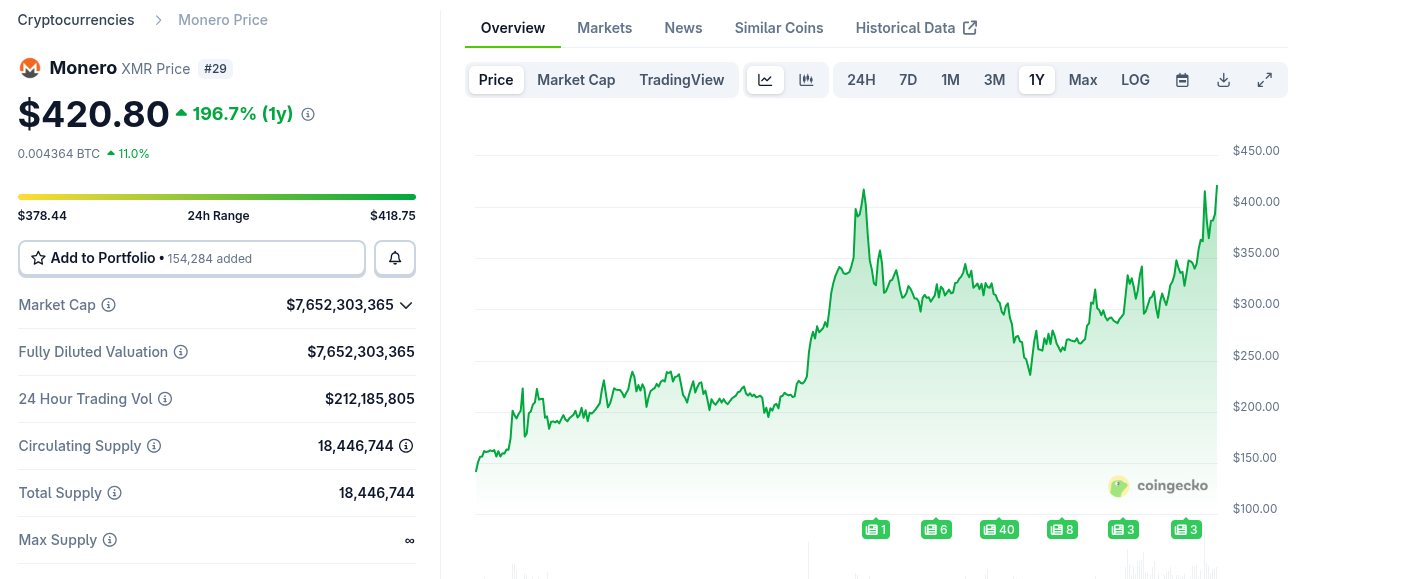Set chart range to 1Y
This screenshot has height=579, width=1414.
click(1037, 80)
